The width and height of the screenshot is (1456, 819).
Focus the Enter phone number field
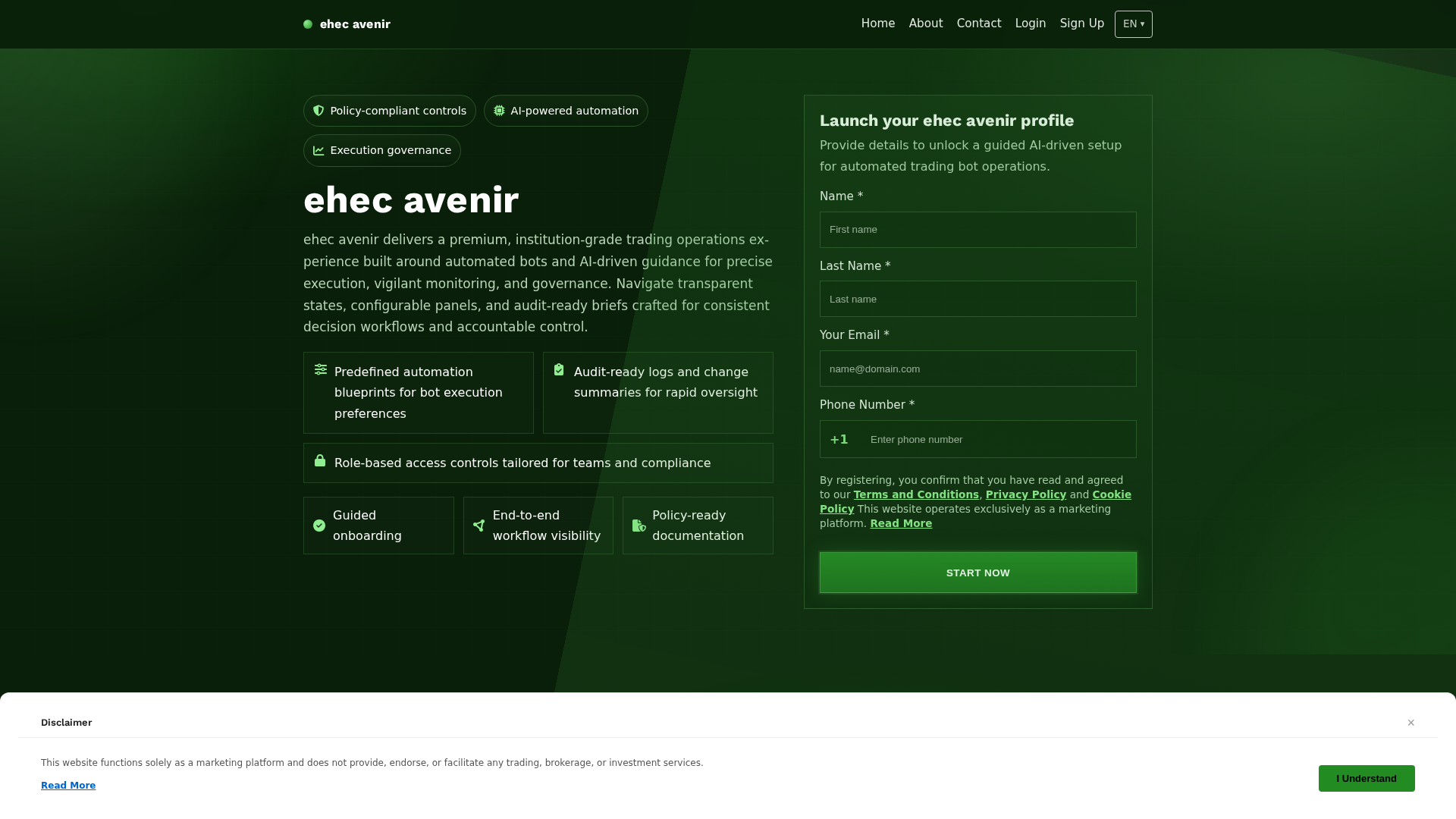(x=999, y=439)
